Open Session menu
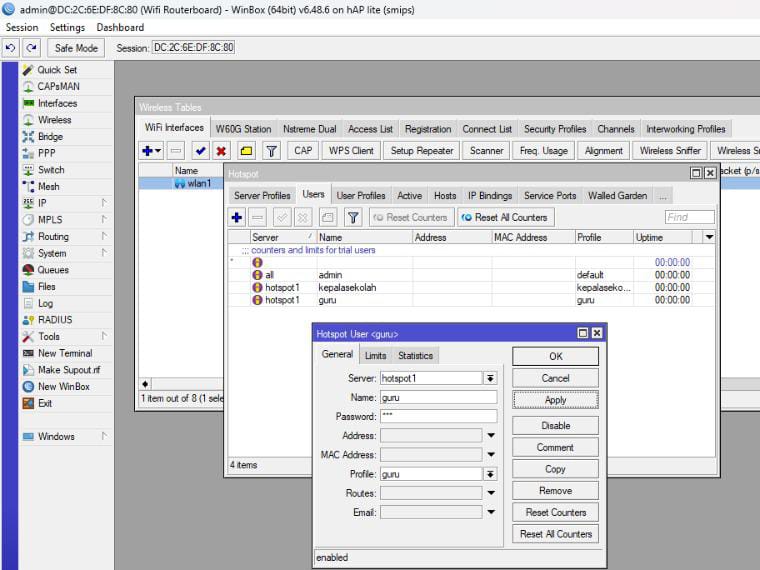Image resolution: width=760 pixels, height=570 pixels. pyautogui.click(x=22, y=28)
